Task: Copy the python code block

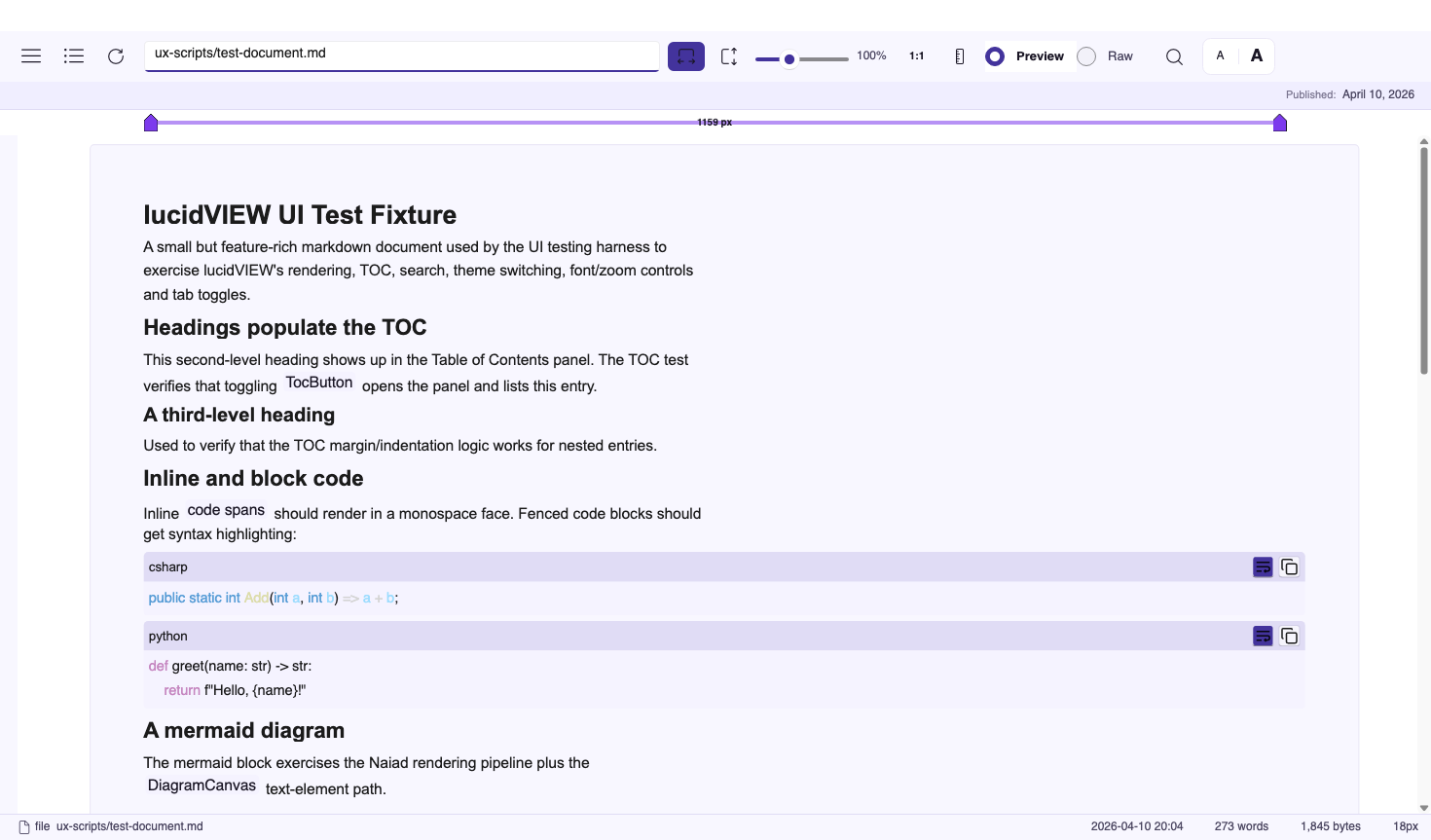Action: 1289,637
